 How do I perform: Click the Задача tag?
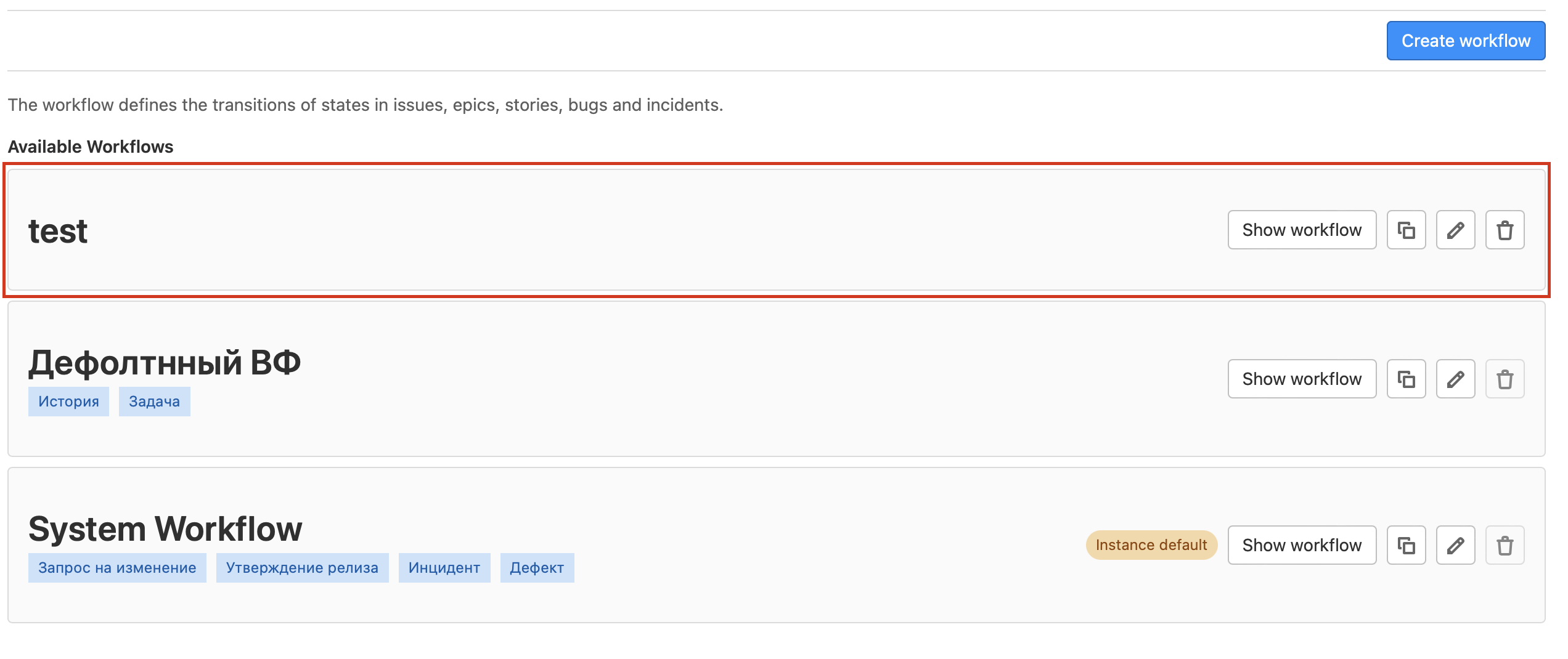[154, 402]
